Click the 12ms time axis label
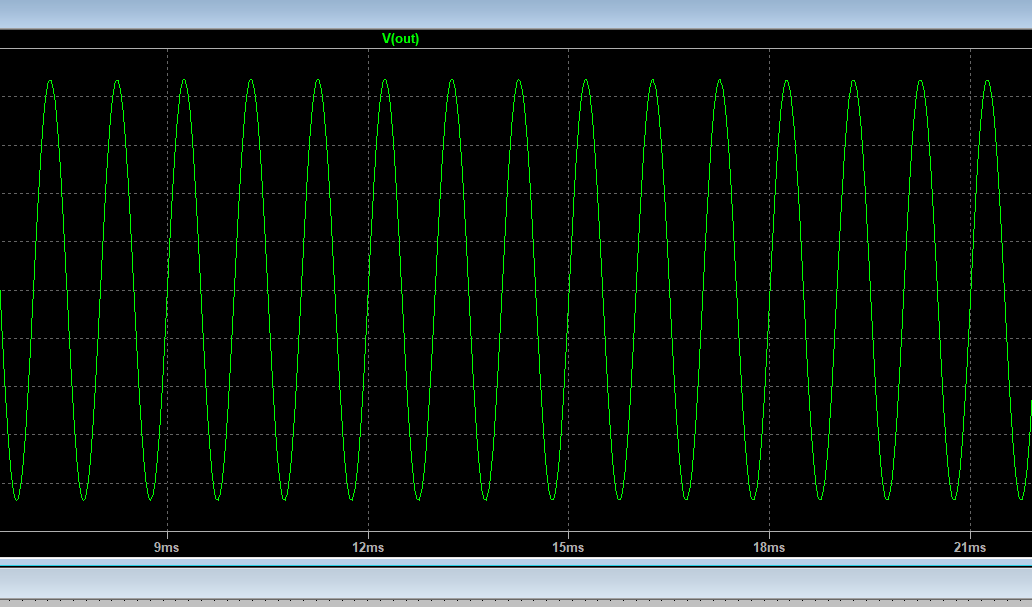This screenshot has height=607, width=1032. (368, 547)
